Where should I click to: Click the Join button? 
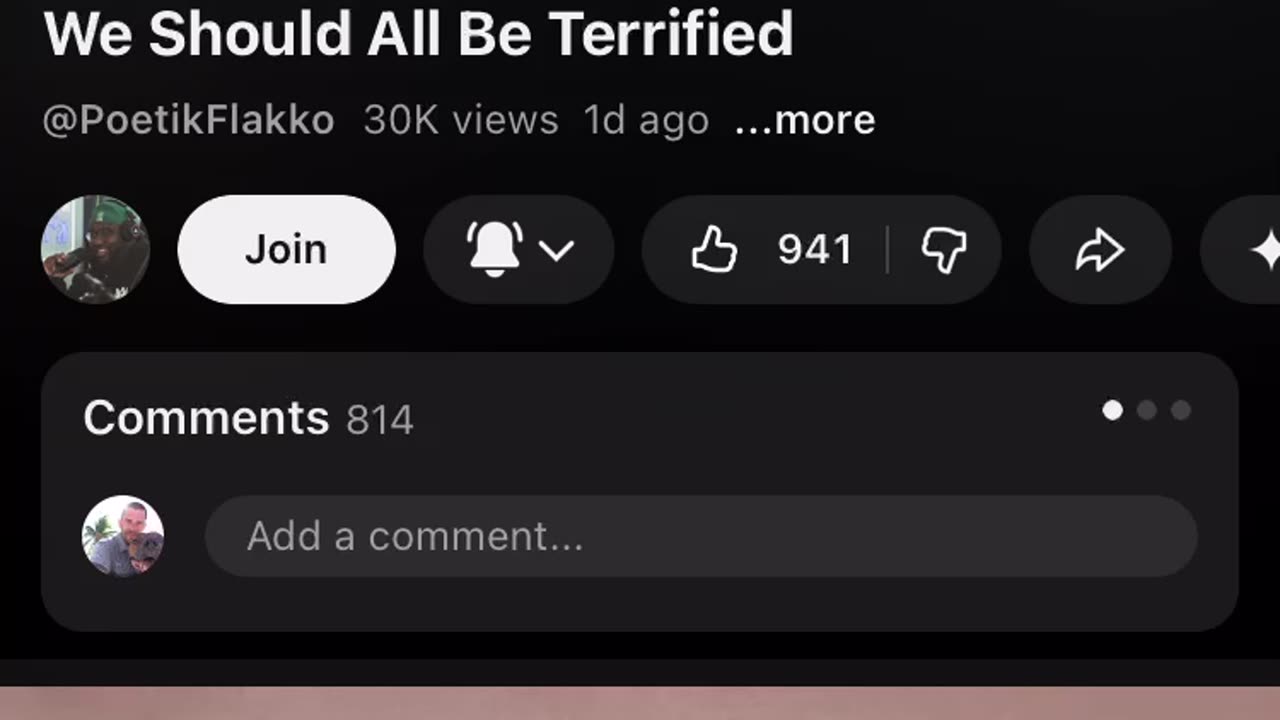tap(286, 249)
